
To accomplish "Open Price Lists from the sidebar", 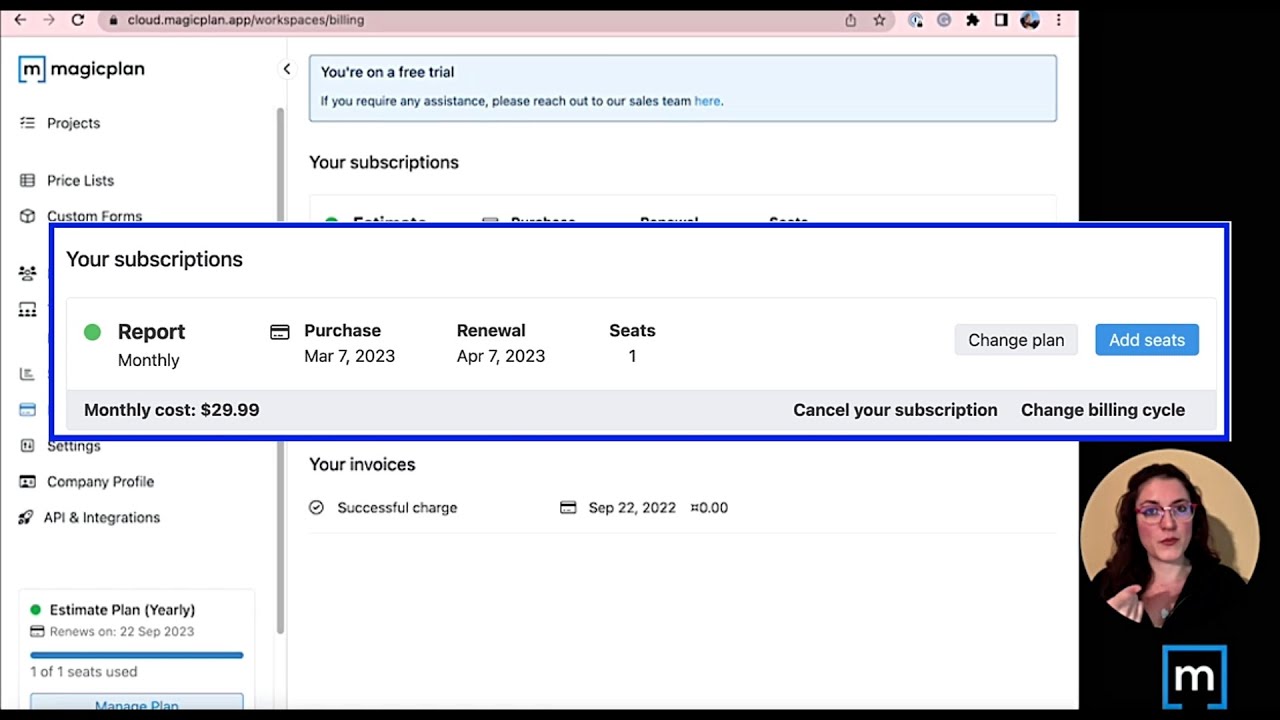I will pyautogui.click(x=80, y=181).
